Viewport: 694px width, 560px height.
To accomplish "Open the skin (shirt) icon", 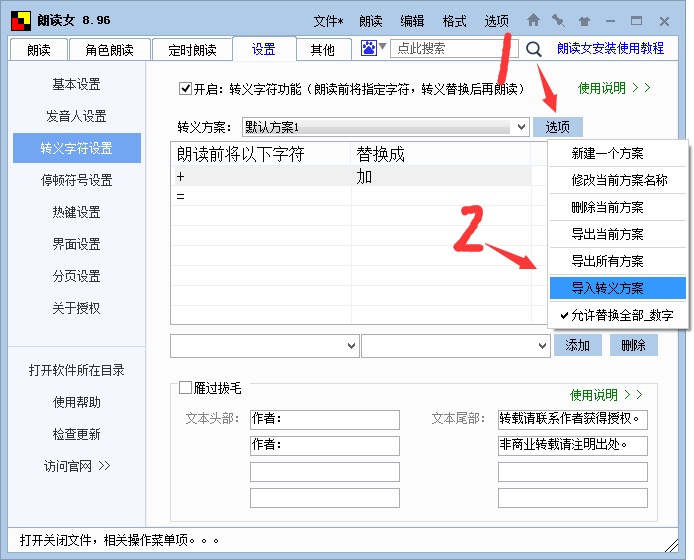I will (584, 20).
